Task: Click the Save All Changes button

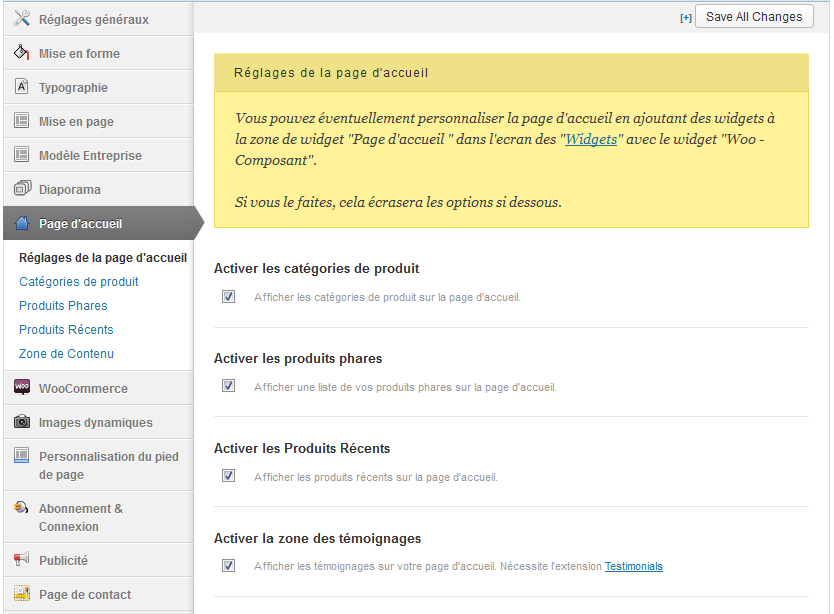Action: 753,17
